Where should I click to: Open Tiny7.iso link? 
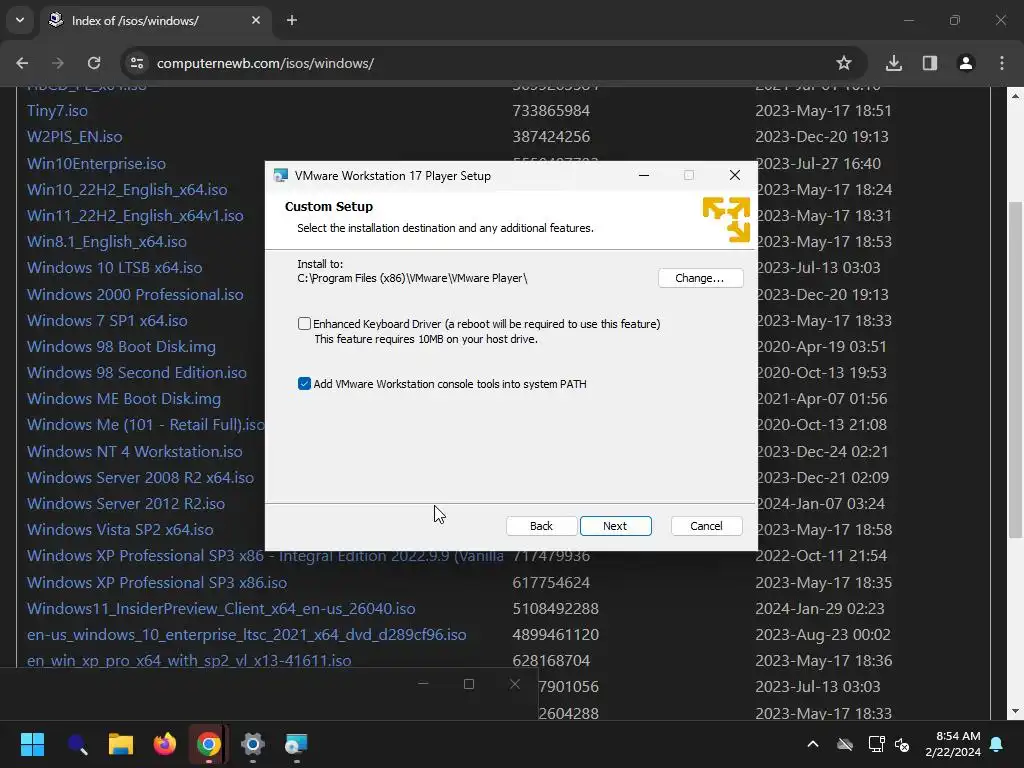click(57, 110)
